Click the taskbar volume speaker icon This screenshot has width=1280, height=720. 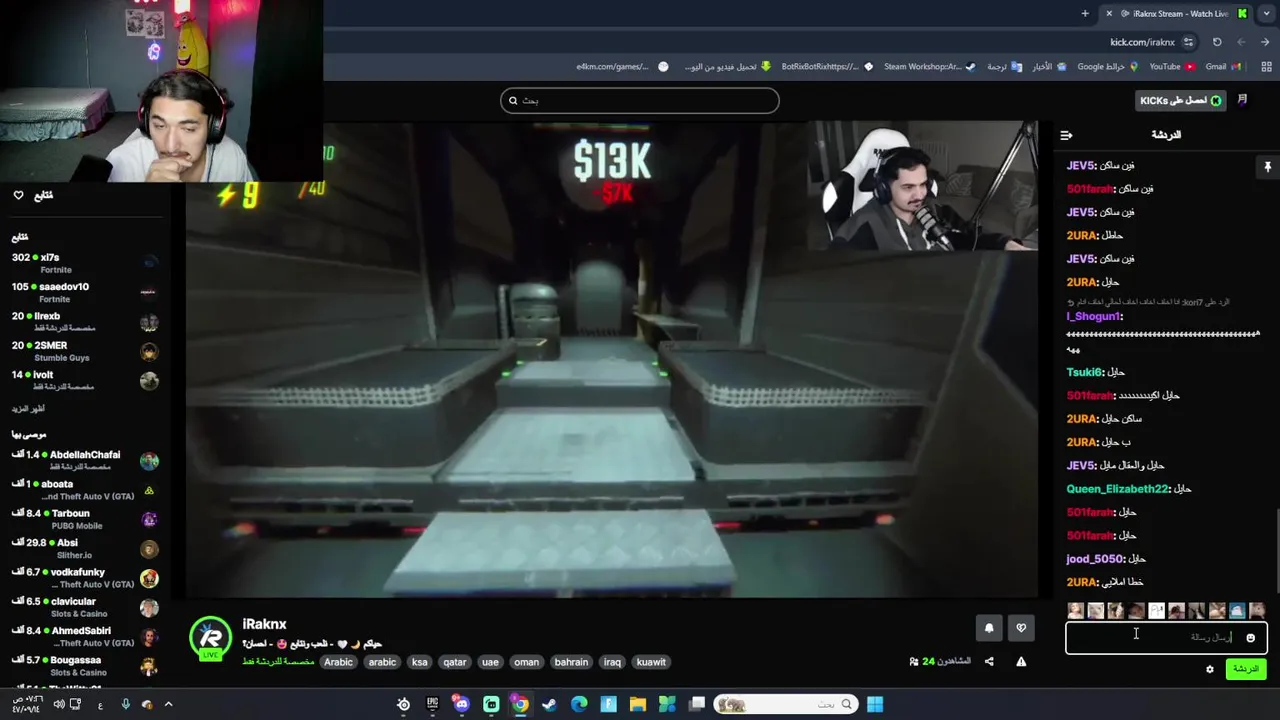click(x=59, y=704)
